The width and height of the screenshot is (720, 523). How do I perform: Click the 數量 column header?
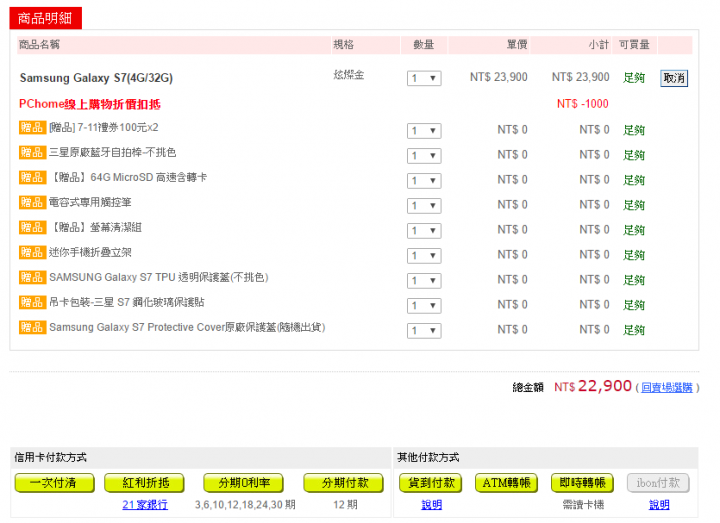click(423, 45)
